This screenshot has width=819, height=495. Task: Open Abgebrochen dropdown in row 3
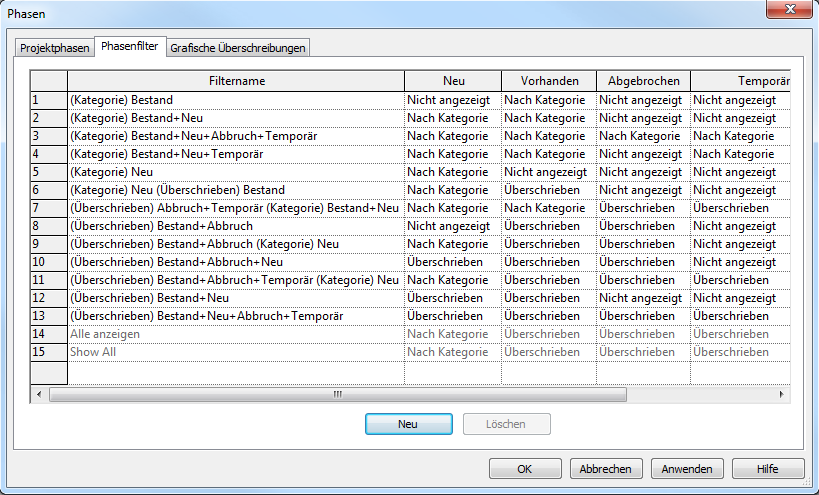tap(642, 136)
